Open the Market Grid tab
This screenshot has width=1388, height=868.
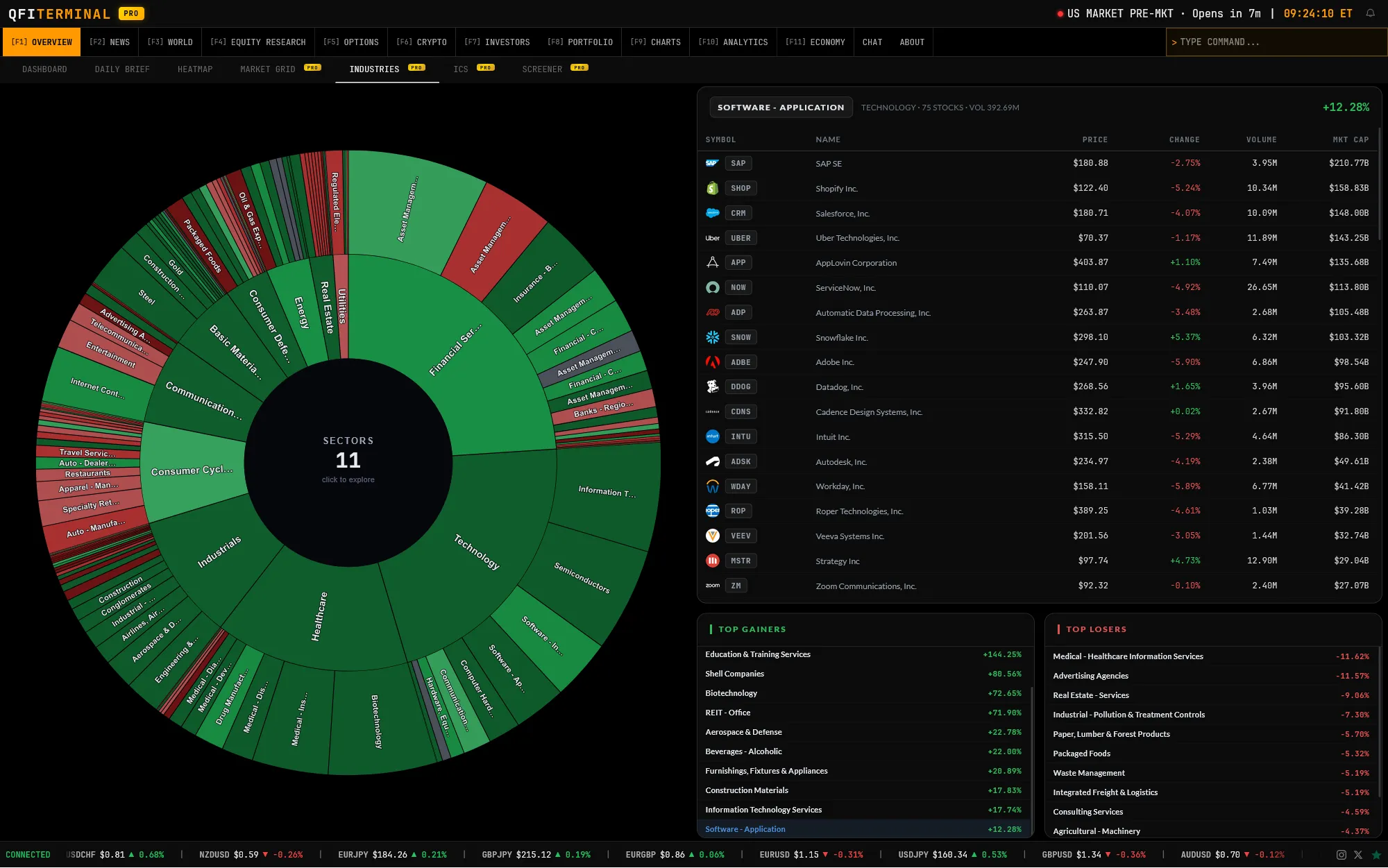(x=280, y=69)
